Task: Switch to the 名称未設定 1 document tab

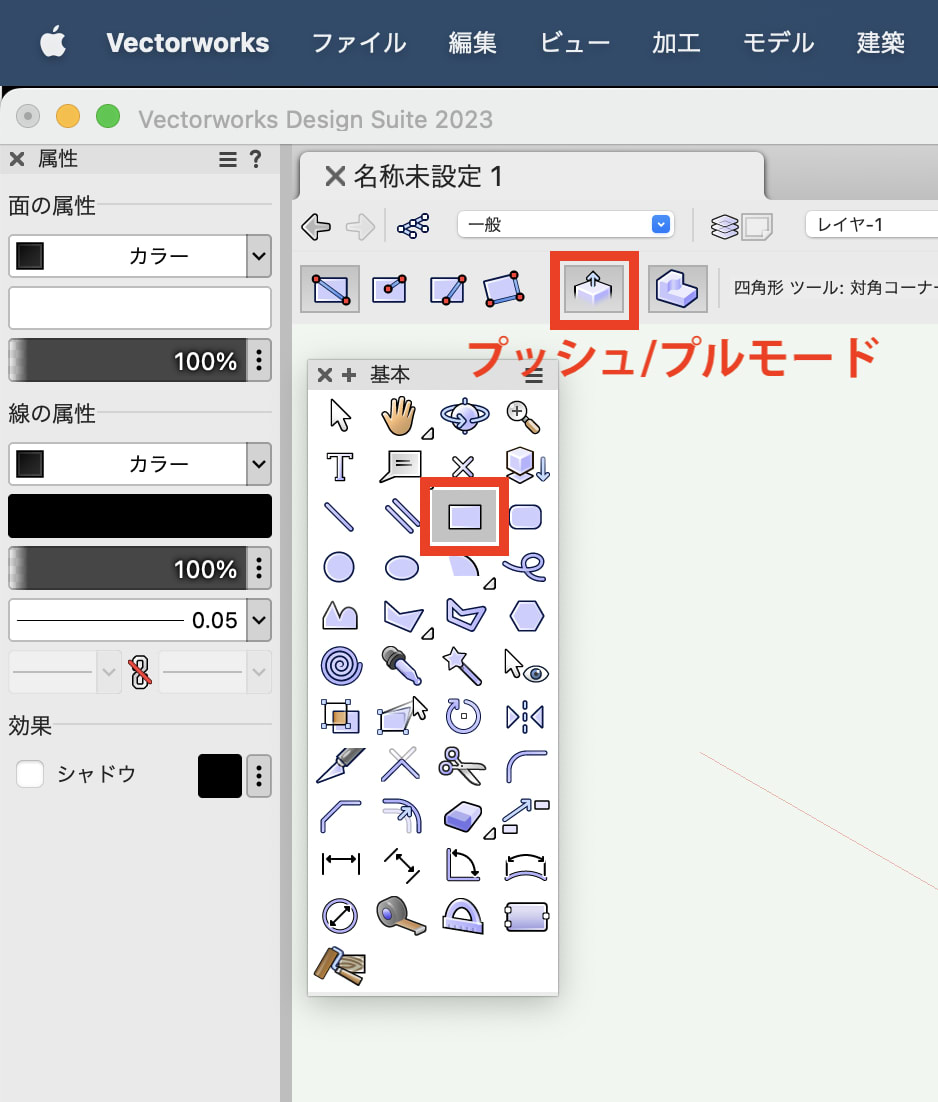Action: click(x=430, y=176)
